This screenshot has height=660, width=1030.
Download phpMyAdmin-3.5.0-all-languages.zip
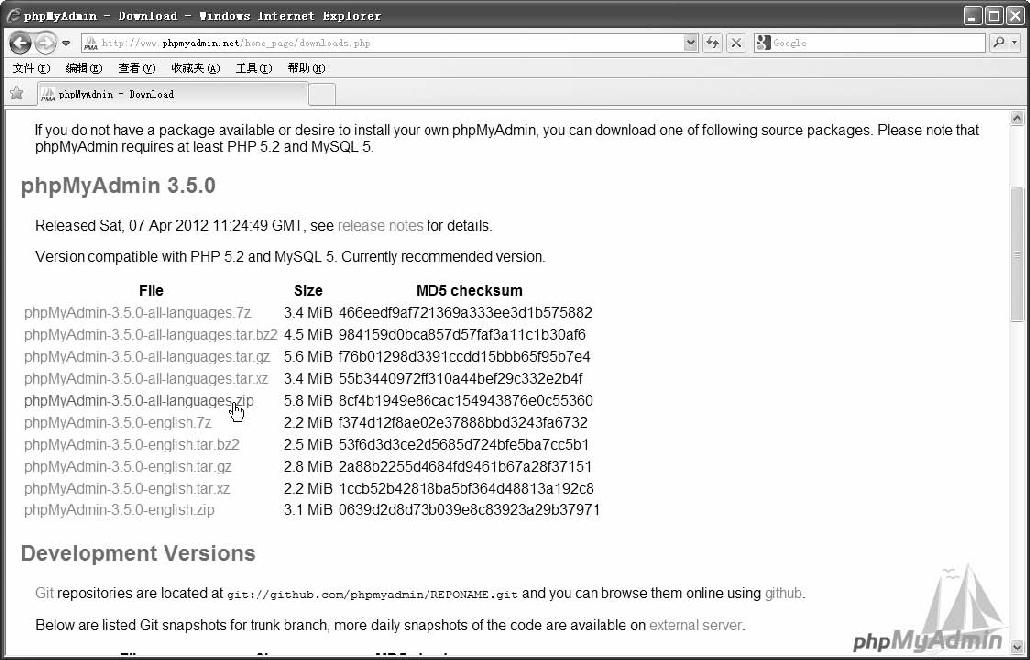[139, 401]
